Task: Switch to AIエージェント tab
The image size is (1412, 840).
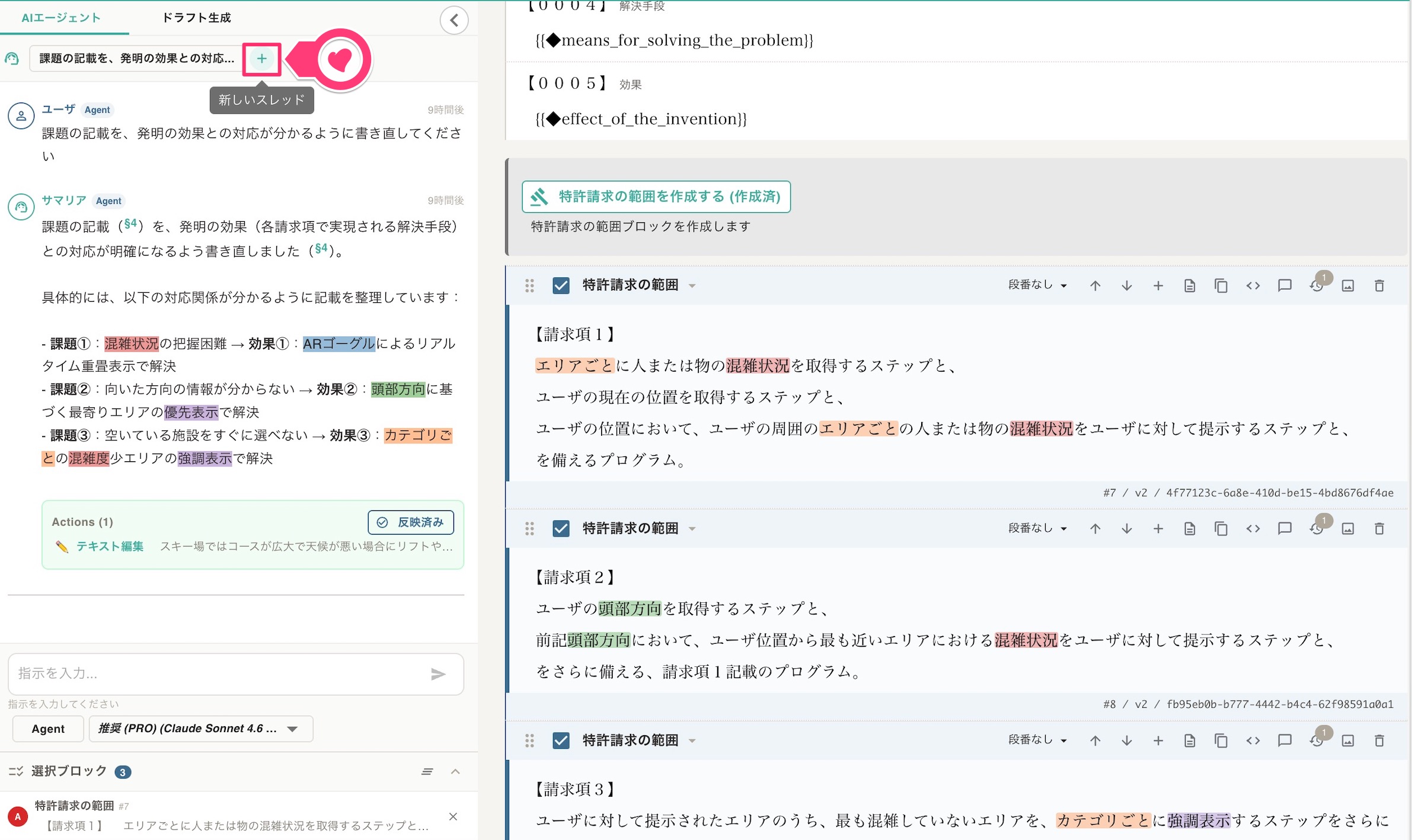Action: pos(61,18)
